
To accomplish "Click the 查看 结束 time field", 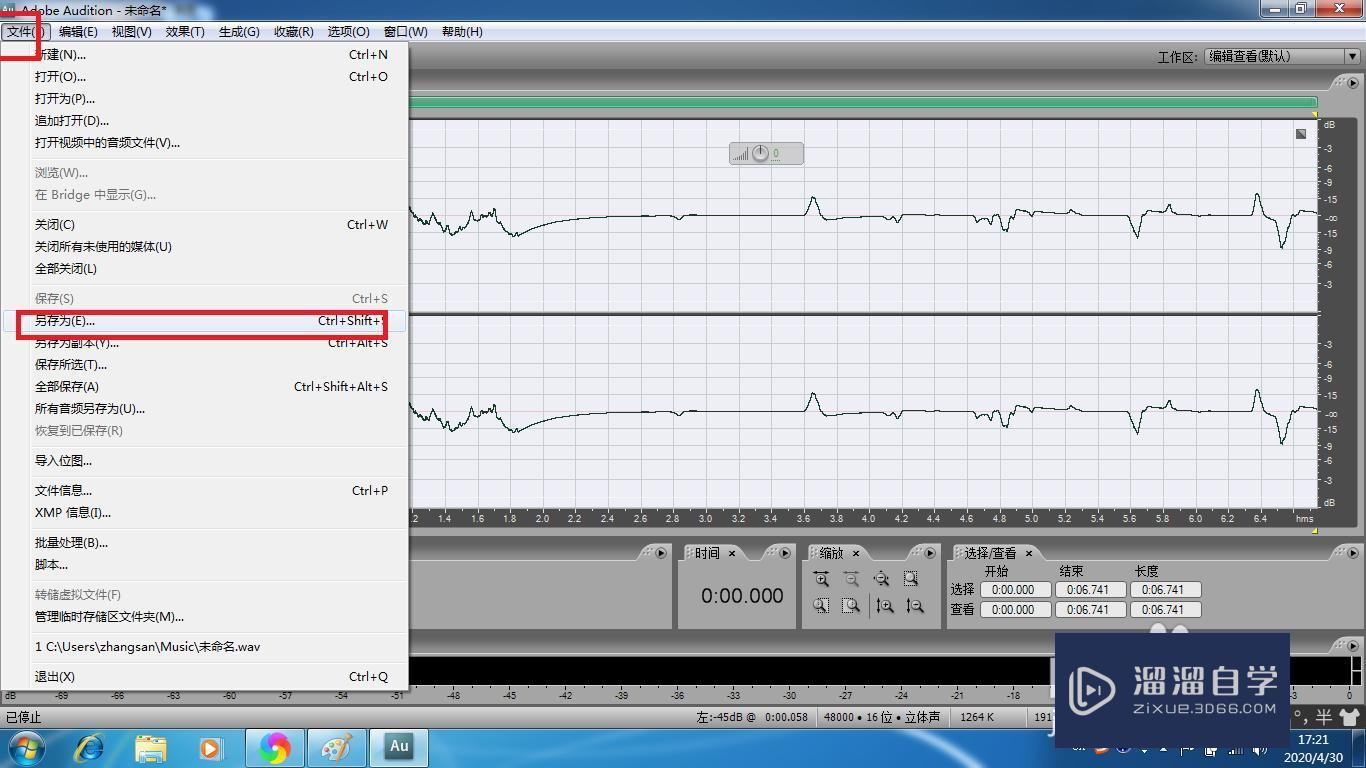I will [x=1090, y=610].
